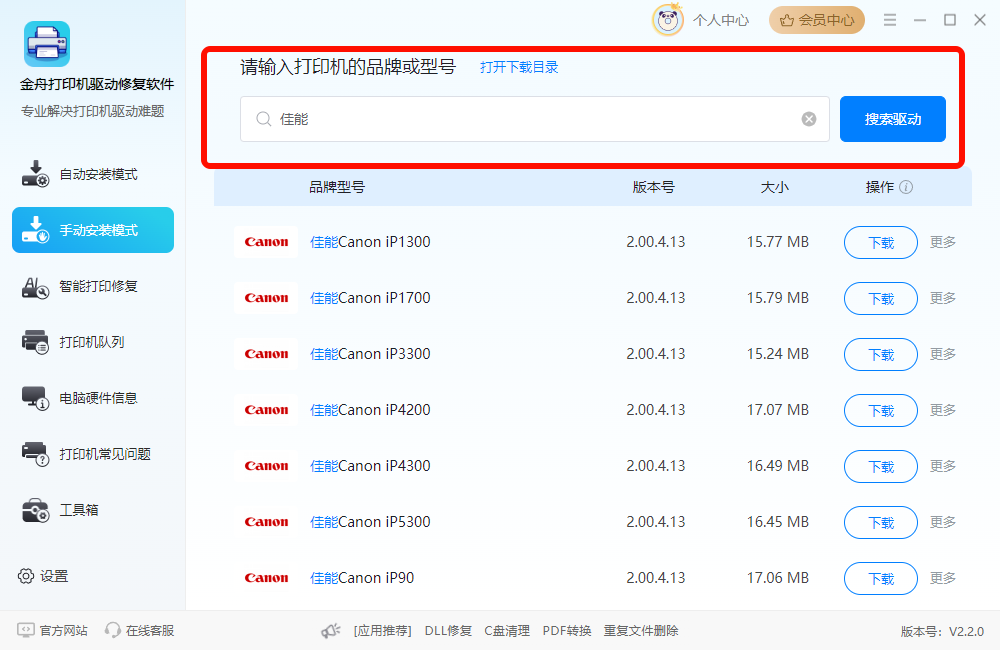1000x650 pixels.
Task: Click the info icon beside 操作
Action: [x=906, y=187]
